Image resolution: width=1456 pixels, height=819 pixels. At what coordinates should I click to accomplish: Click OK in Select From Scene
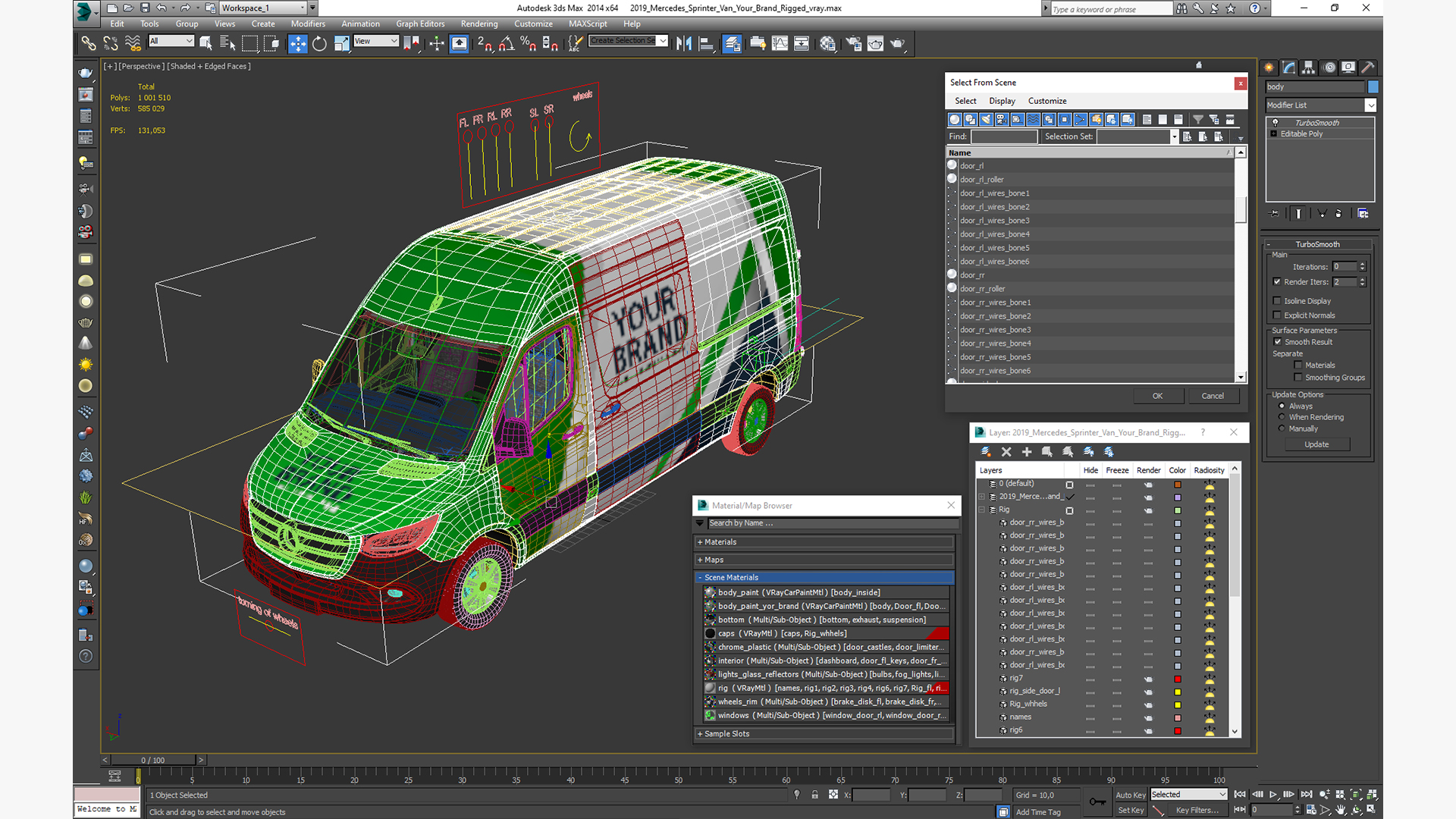[x=1157, y=396]
